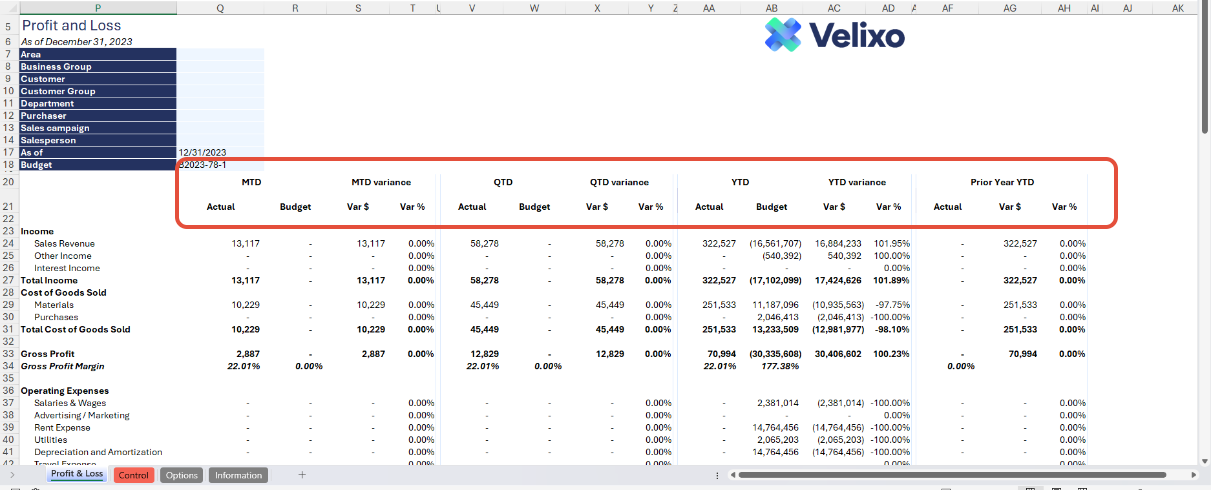1211x490 pixels.
Task: Open the red Control sheet tab
Action: tap(134, 475)
